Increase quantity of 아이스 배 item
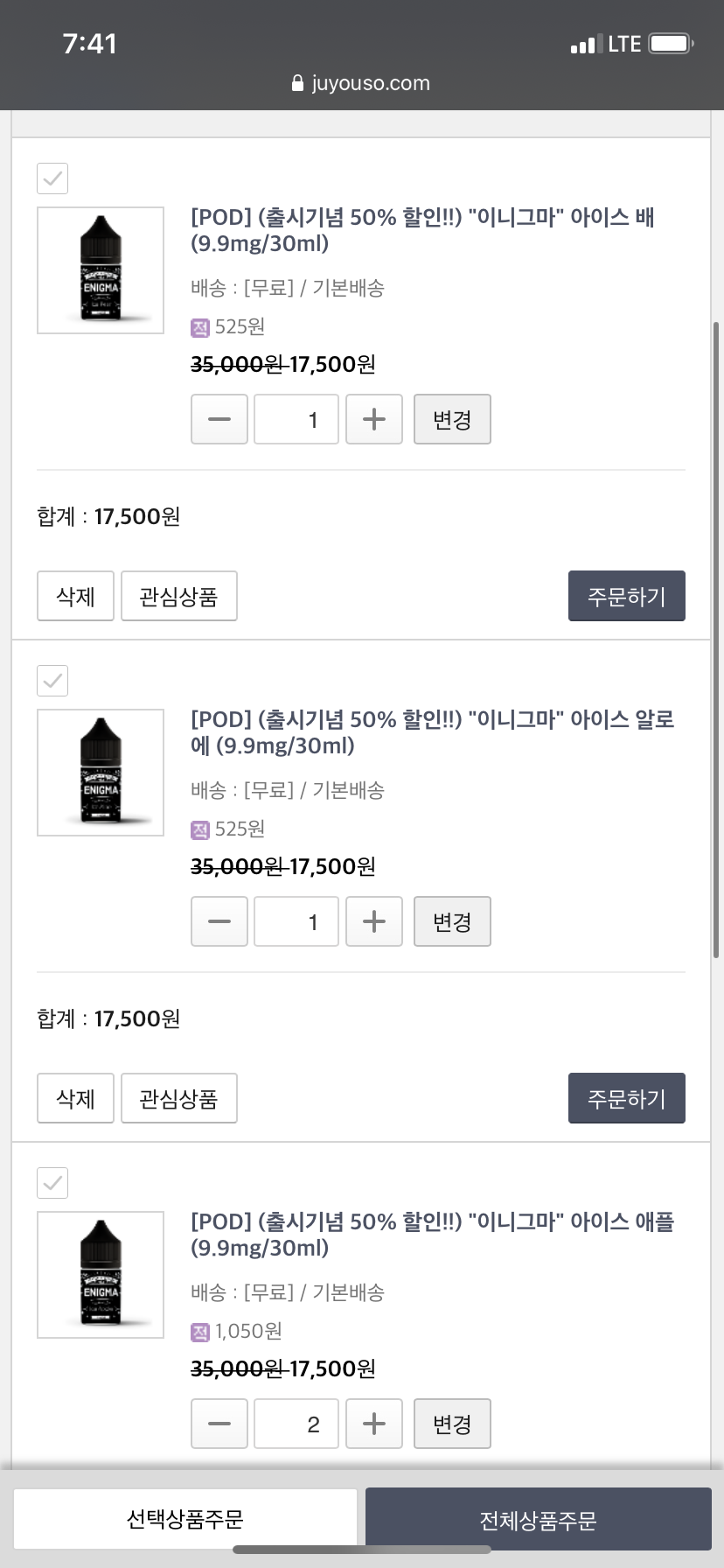The width and height of the screenshot is (724, 1568). click(x=373, y=419)
